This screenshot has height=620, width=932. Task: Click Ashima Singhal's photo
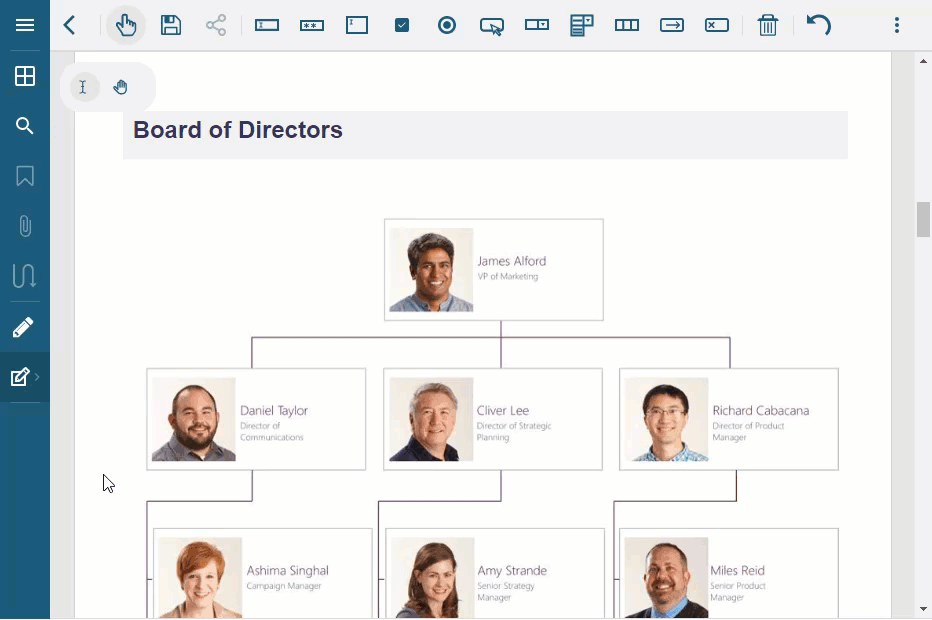[x=200, y=578]
